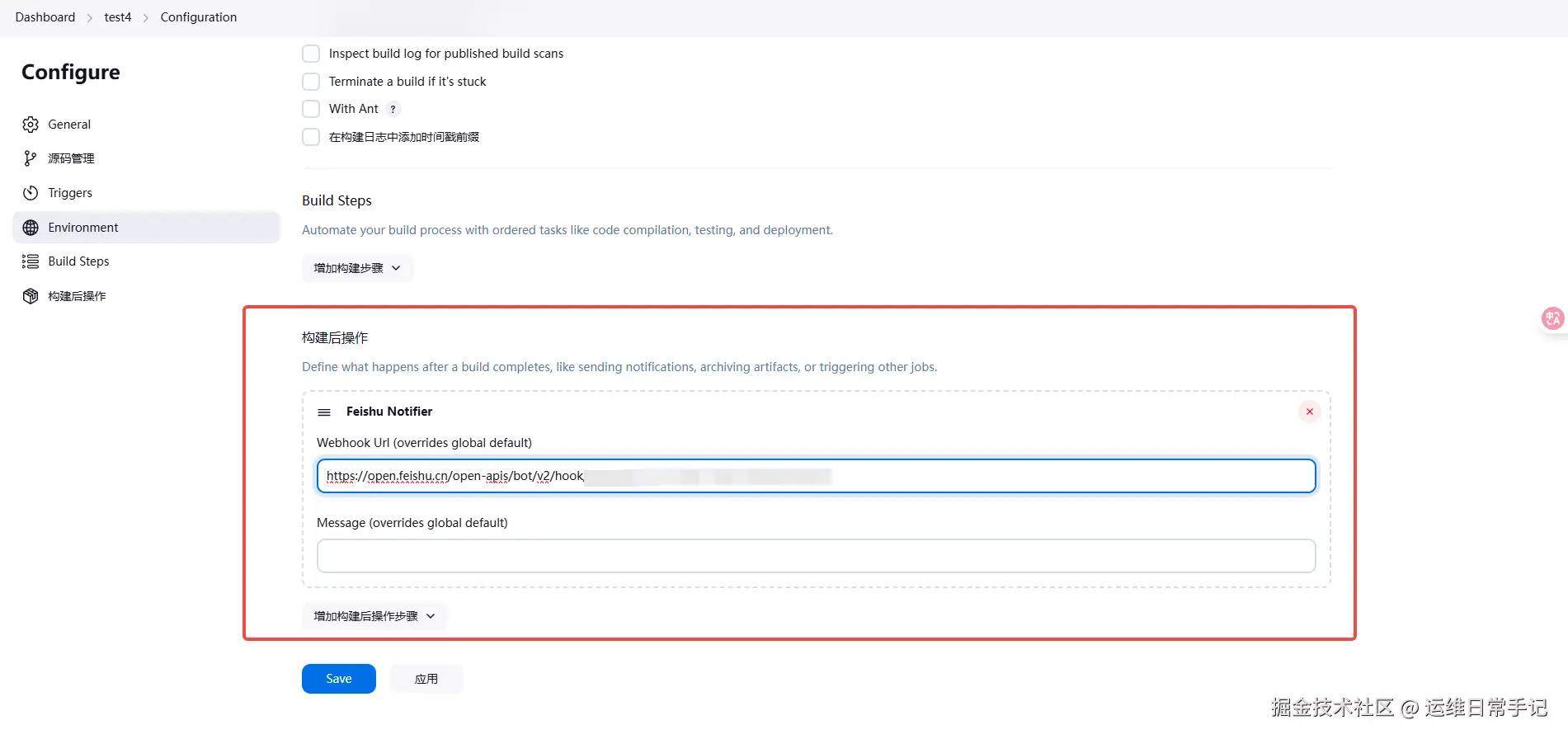Click the pink translate floating icon
The width and height of the screenshot is (1568, 739).
tap(1552, 318)
